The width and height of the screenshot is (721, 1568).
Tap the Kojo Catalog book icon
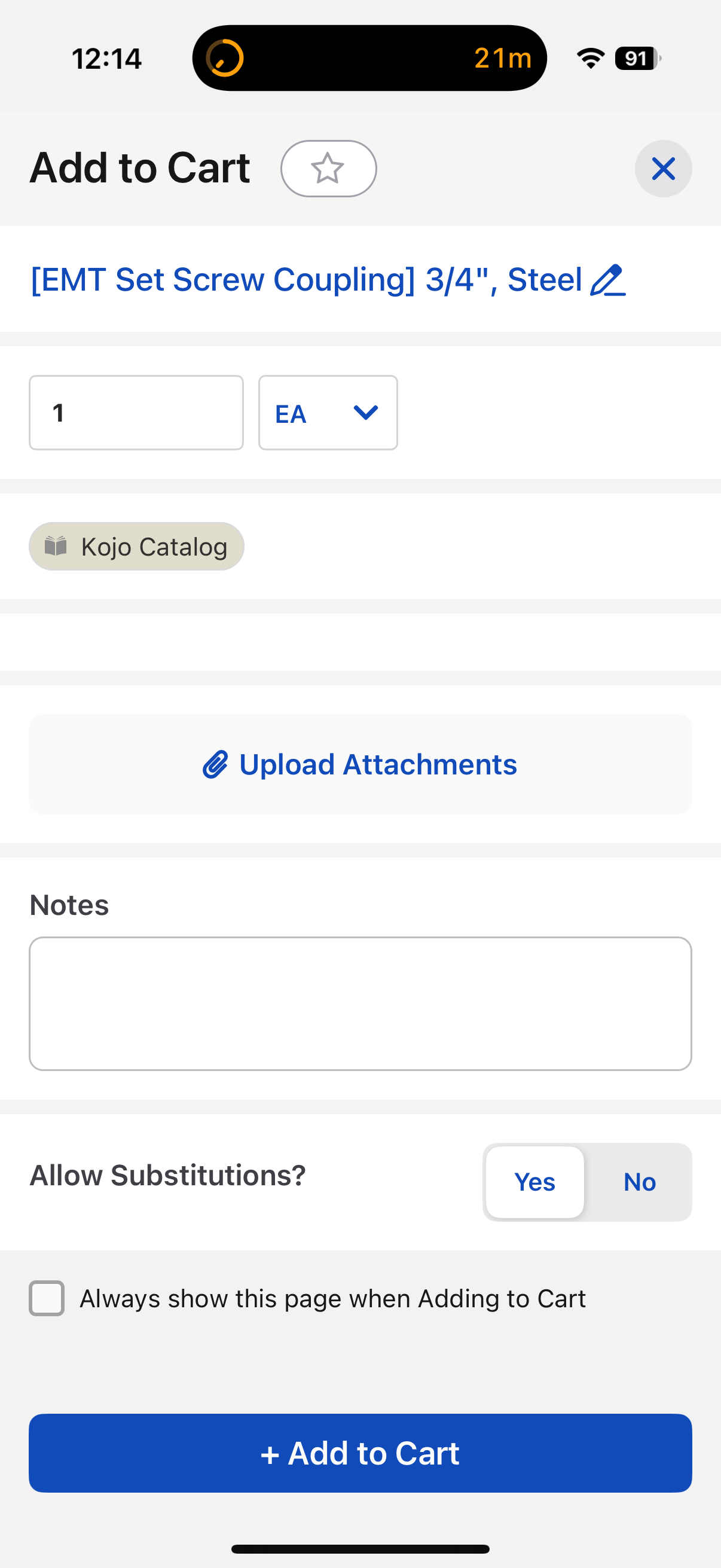[x=56, y=546]
